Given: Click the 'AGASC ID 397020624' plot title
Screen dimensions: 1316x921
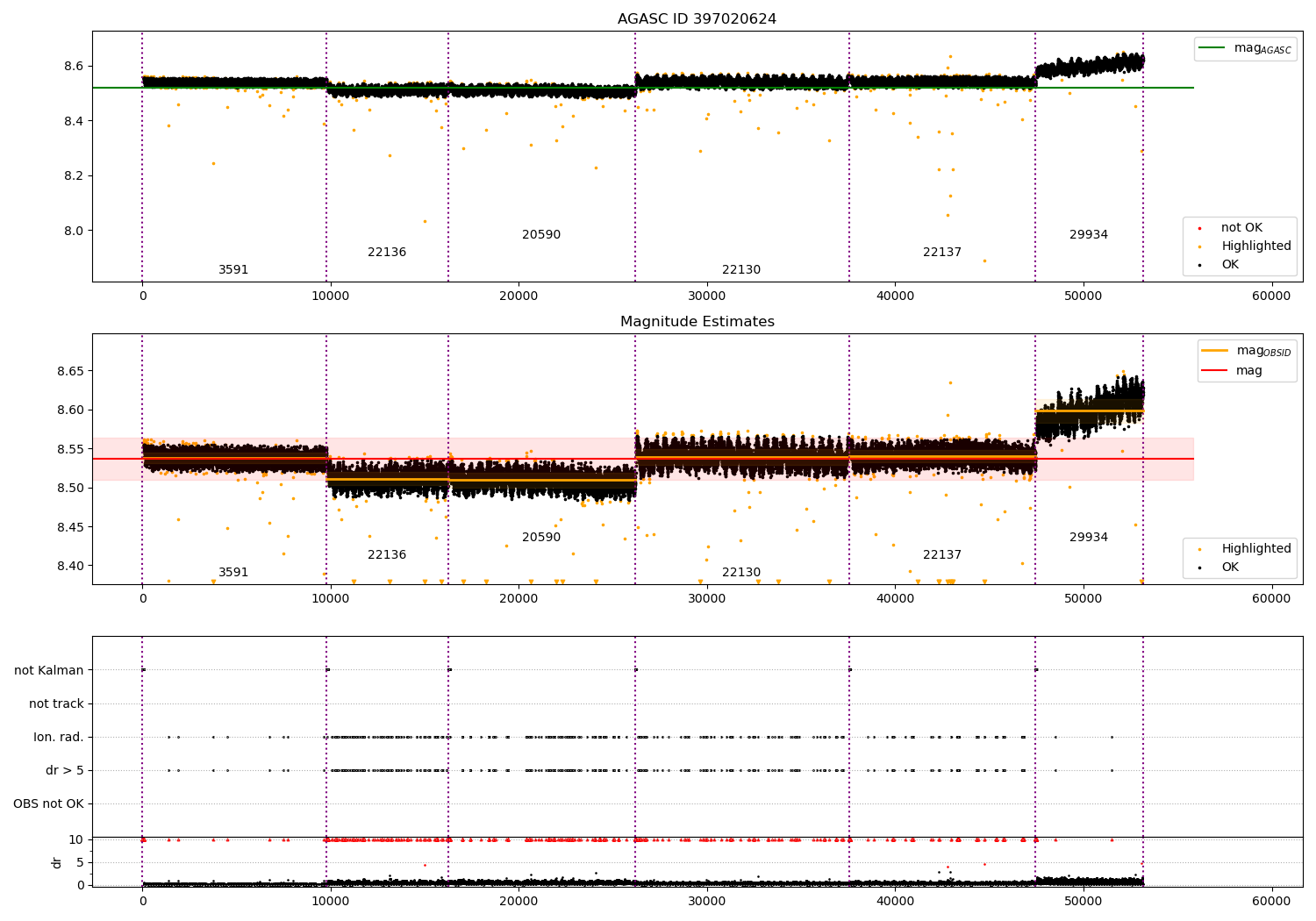Looking at the screenshot, I should click(697, 19).
